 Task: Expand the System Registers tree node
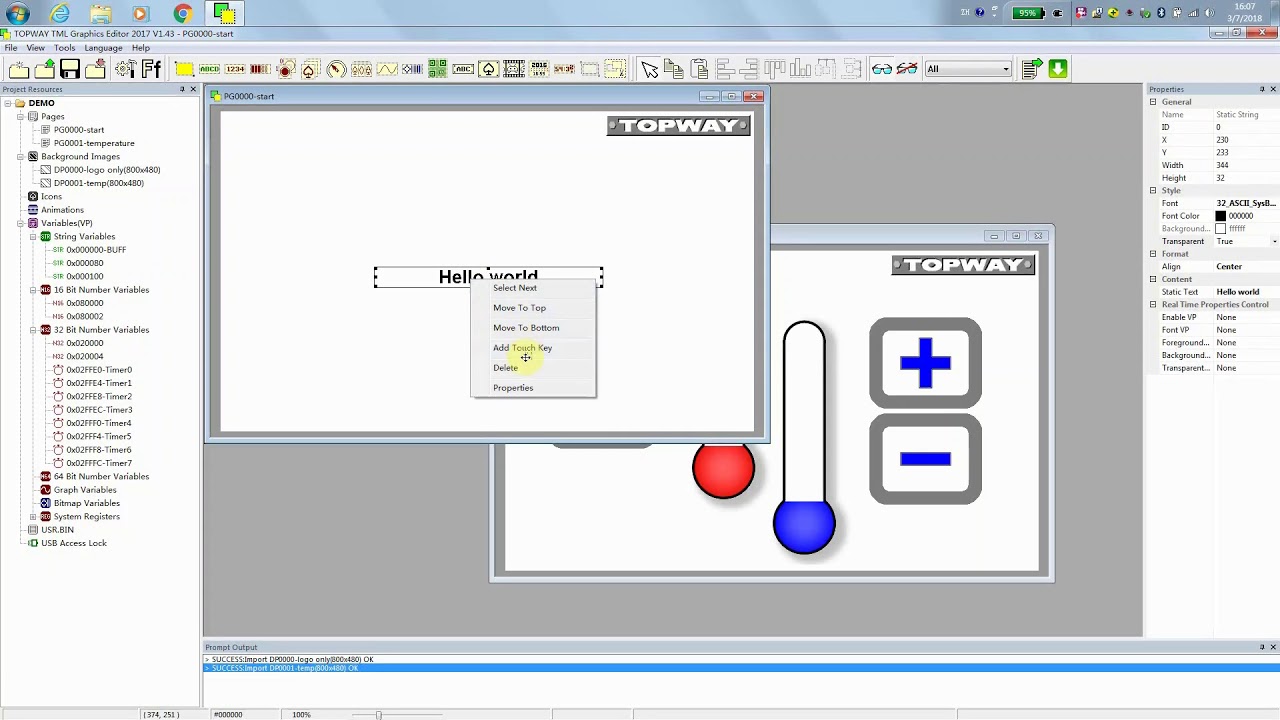pos(32,517)
